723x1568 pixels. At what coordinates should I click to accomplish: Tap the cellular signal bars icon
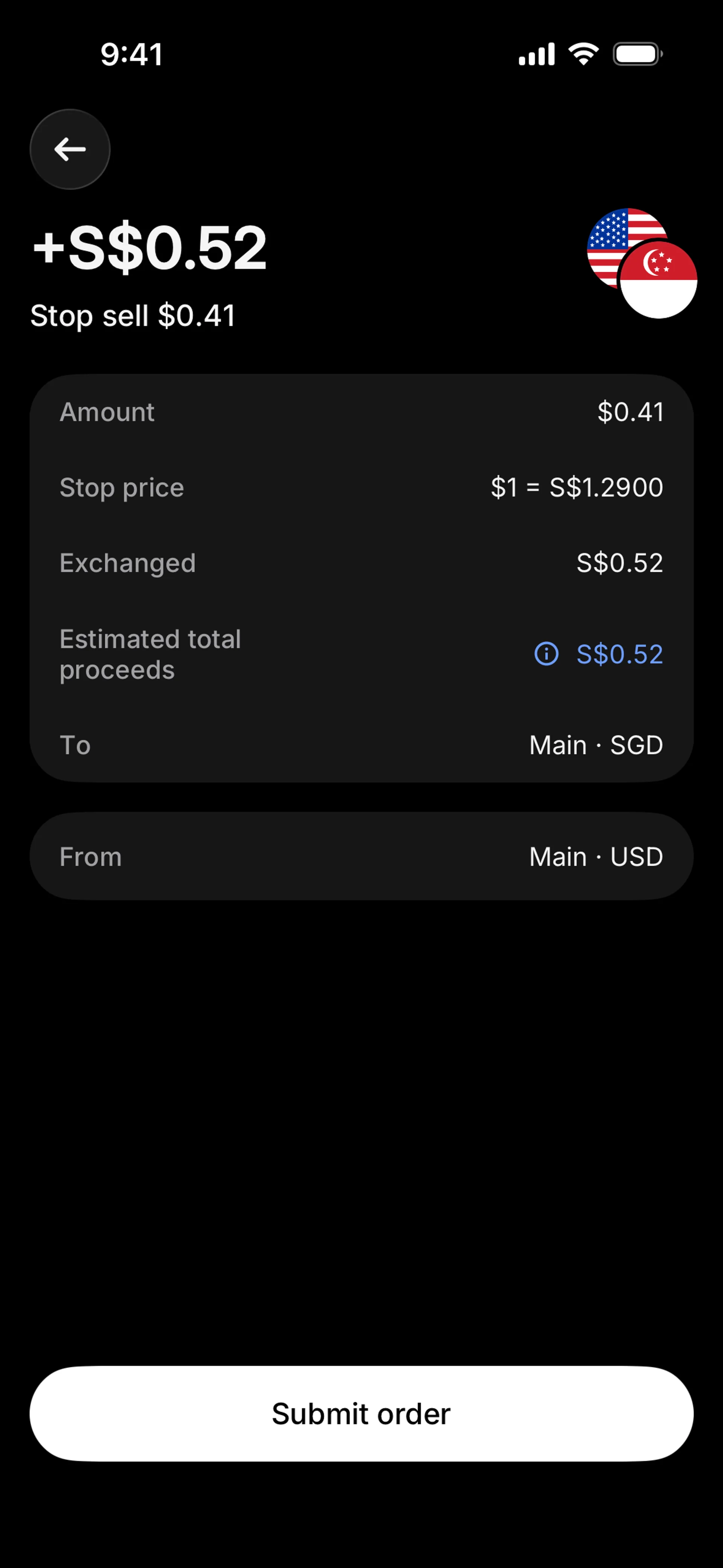point(536,54)
